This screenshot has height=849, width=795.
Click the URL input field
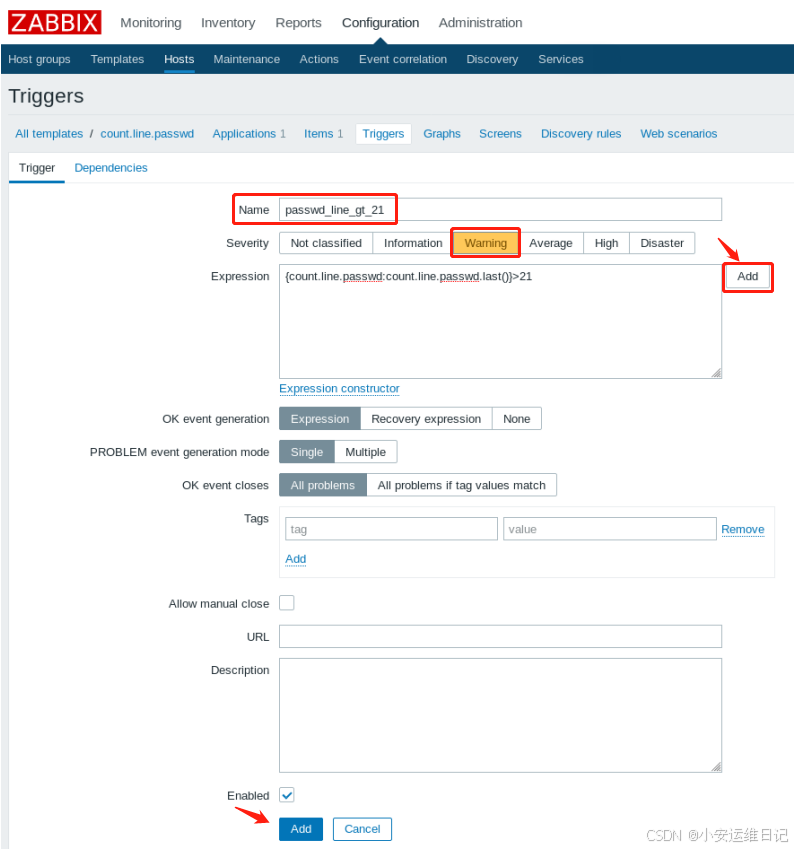point(500,636)
